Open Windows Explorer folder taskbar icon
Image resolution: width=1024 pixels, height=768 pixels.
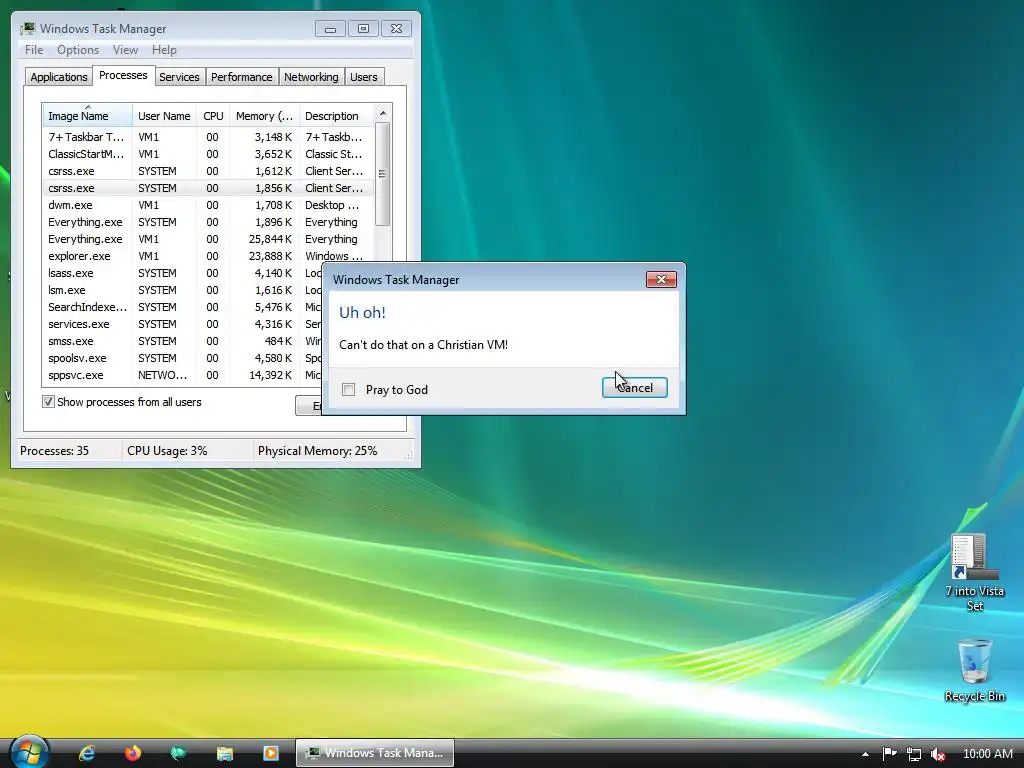[225, 754]
